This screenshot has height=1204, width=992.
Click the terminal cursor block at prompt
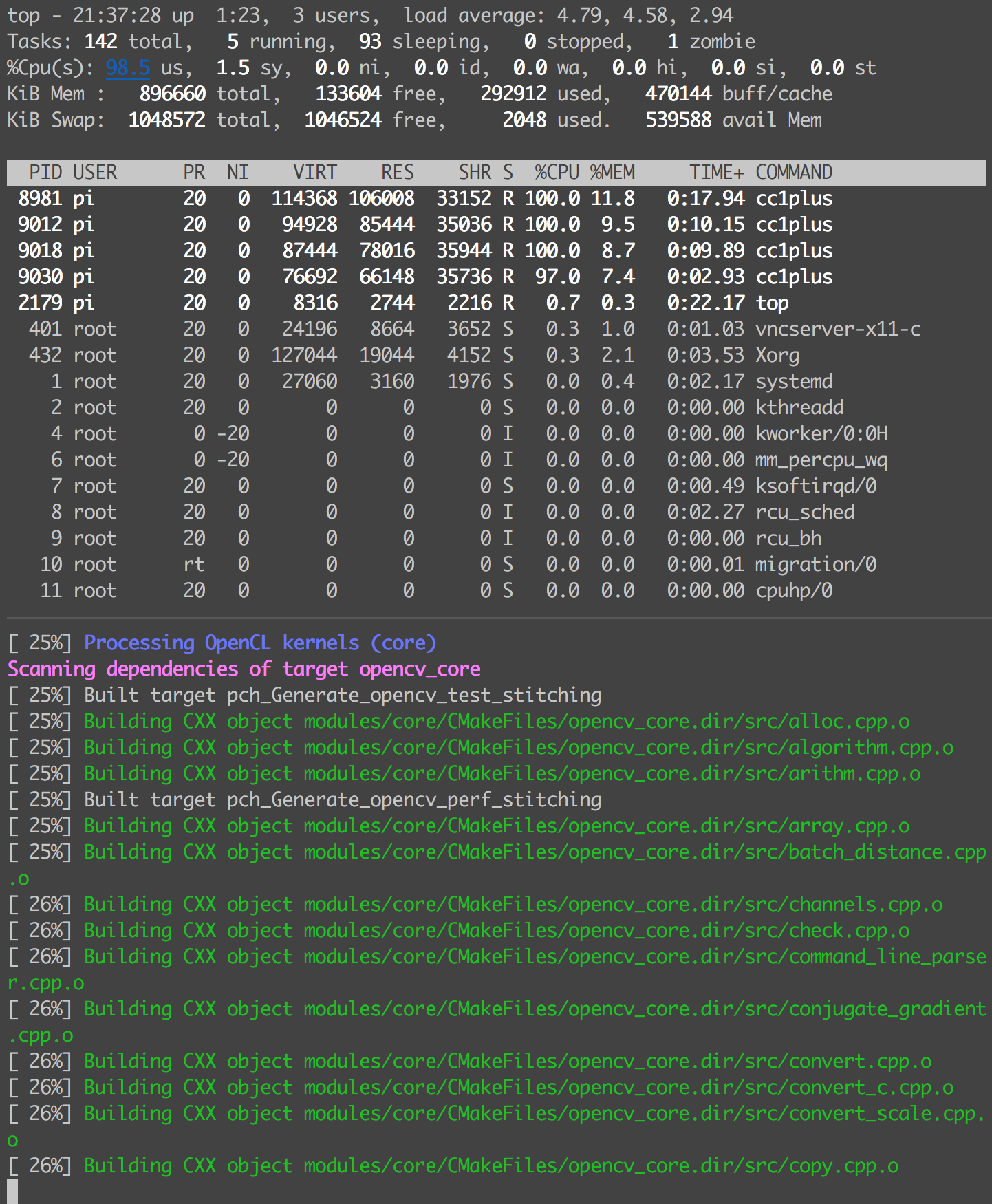pyautogui.click(x=12, y=1192)
